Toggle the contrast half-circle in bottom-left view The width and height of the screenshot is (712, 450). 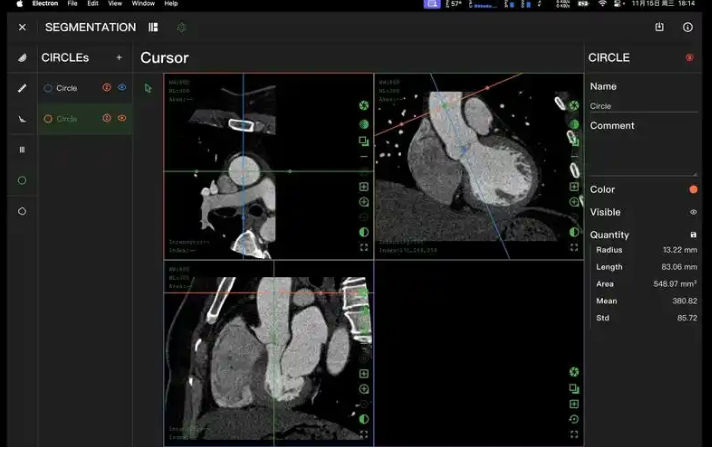(364, 419)
